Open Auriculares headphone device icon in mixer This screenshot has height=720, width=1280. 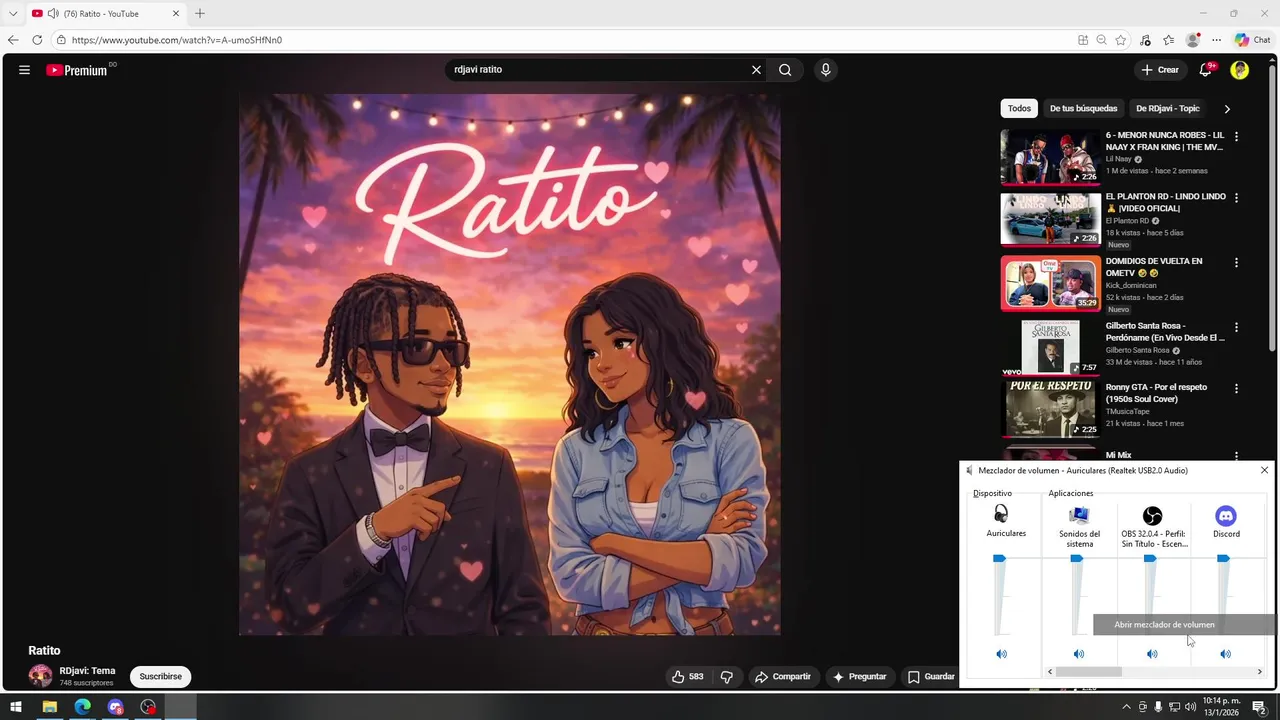[x=1001, y=515]
